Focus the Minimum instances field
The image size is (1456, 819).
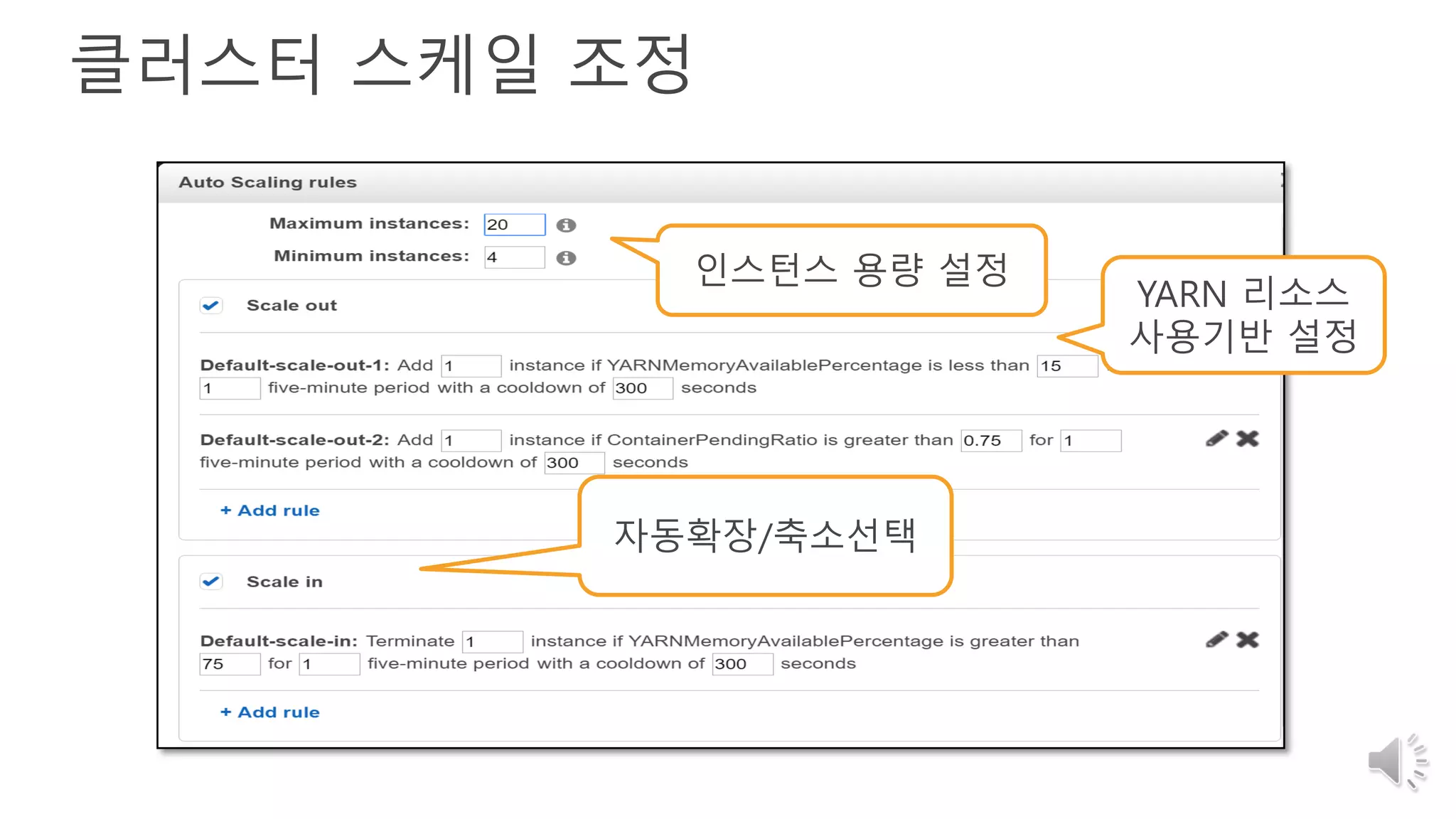click(515, 257)
